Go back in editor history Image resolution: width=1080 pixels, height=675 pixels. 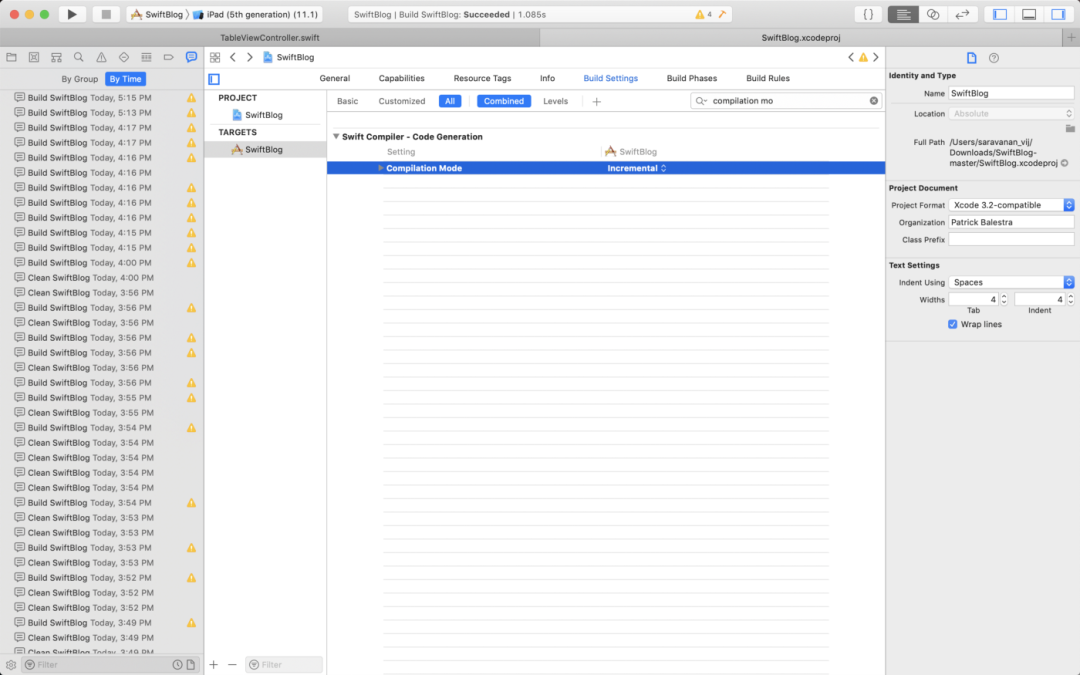click(233, 57)
